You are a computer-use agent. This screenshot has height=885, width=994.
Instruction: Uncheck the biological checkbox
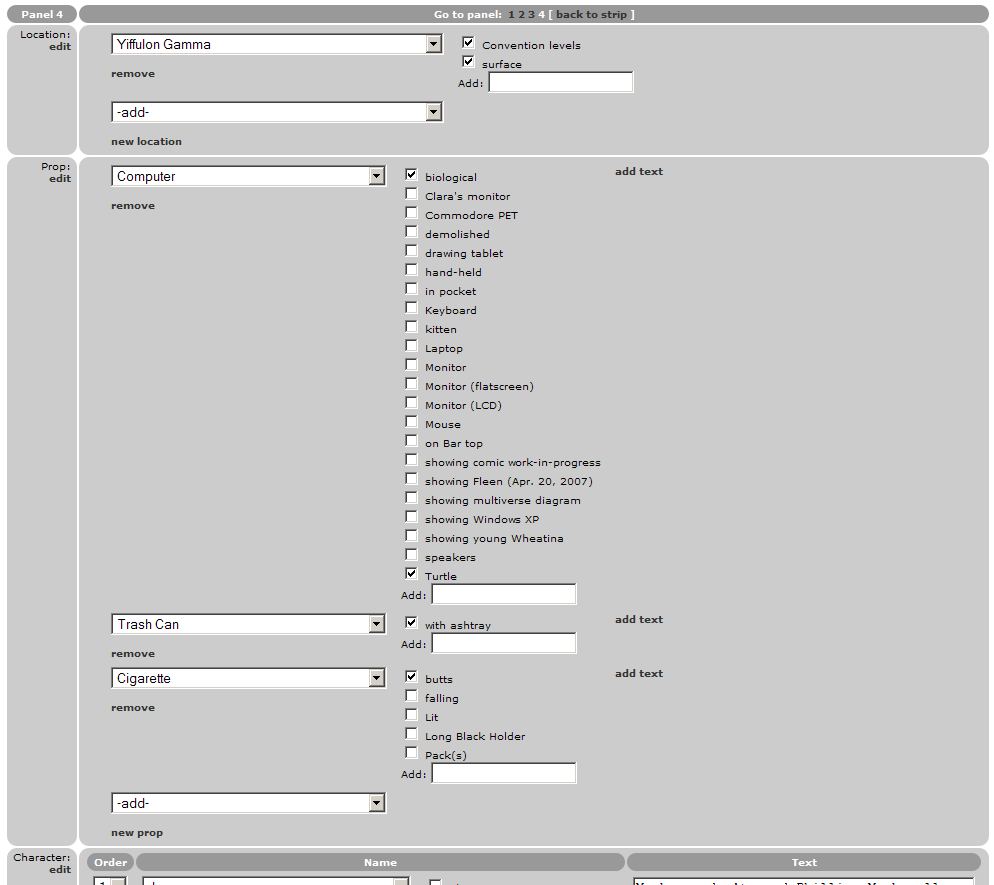pos(411,175)
